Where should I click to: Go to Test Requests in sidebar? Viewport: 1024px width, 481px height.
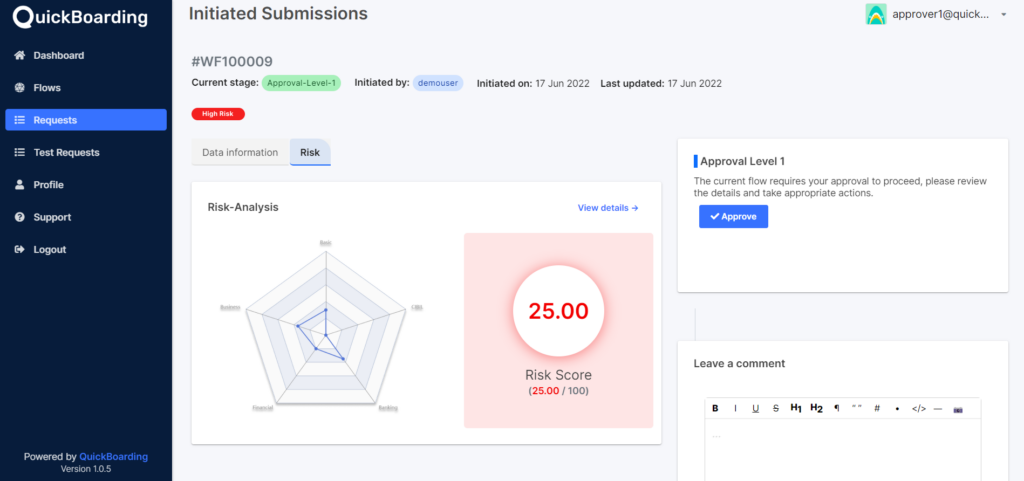click(x=66, y=152)
